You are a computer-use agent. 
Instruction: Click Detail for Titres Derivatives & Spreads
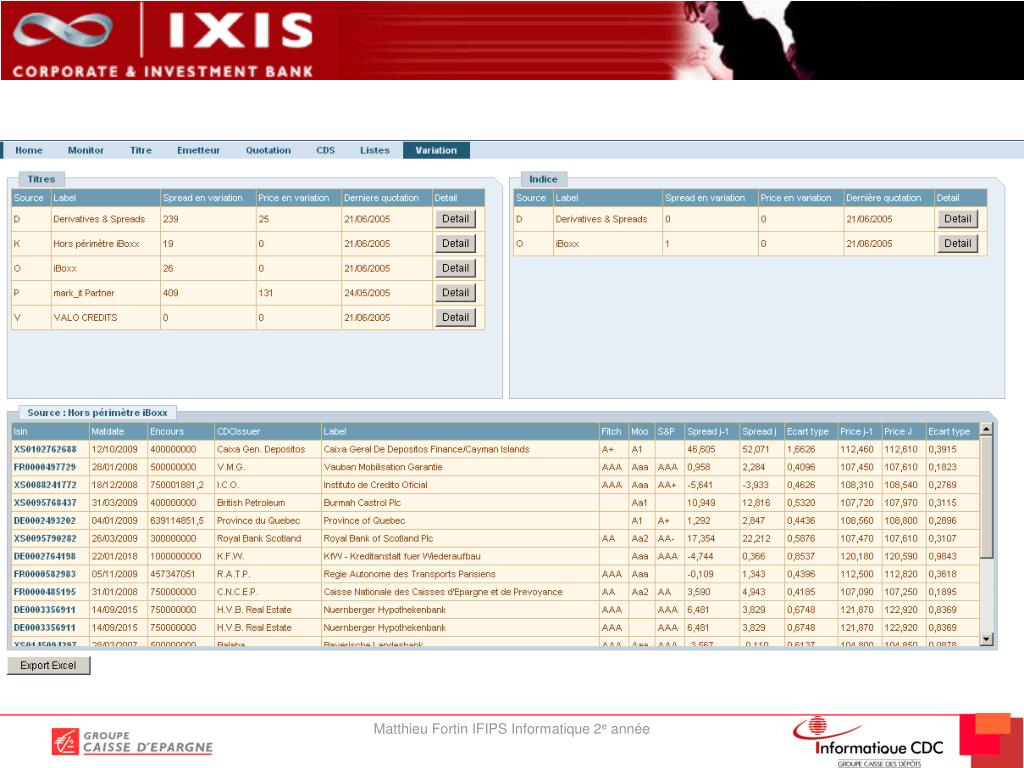pos(455,219)
